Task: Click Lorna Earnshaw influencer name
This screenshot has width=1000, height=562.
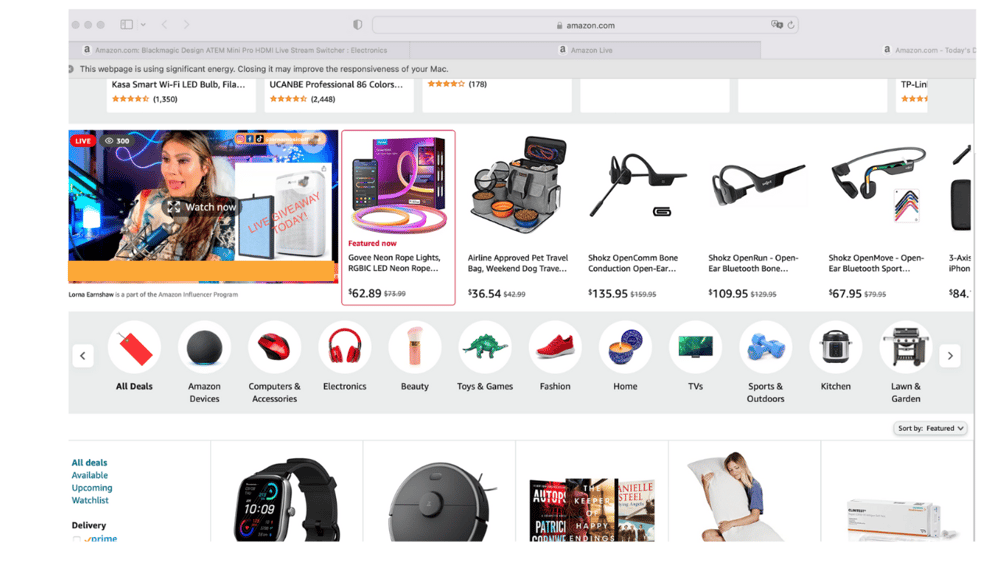Action: coord(91,295)
